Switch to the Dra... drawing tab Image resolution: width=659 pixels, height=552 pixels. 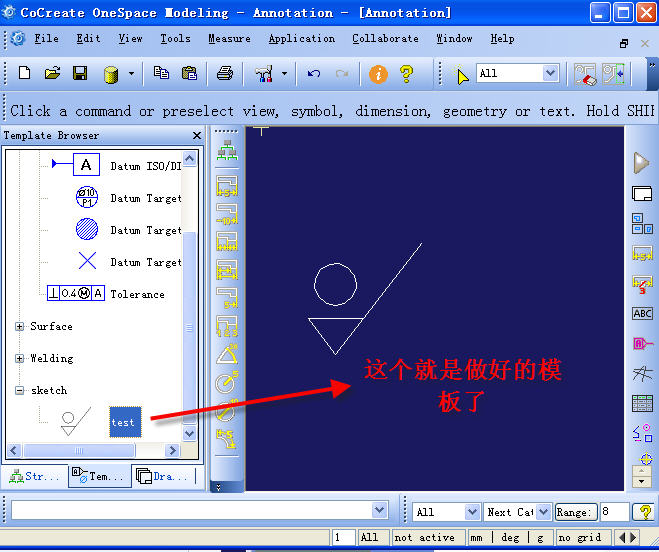point(163,477)
